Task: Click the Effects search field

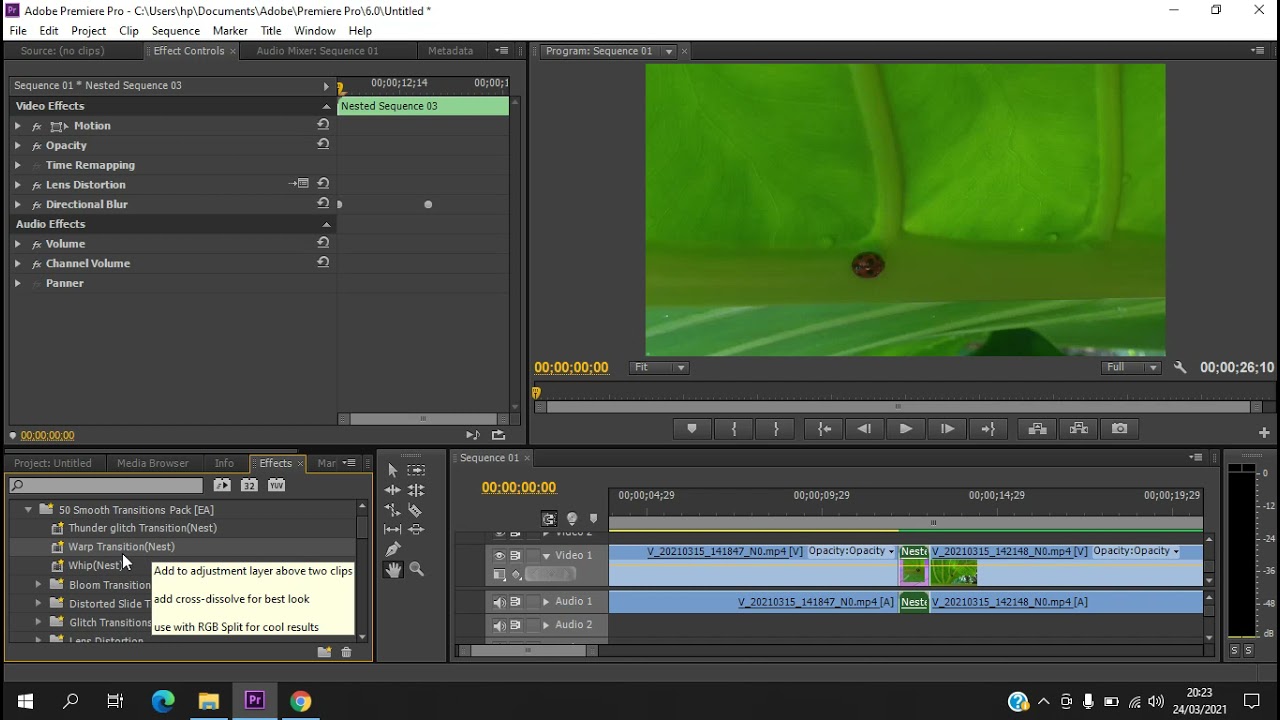Action: [106, 486]
